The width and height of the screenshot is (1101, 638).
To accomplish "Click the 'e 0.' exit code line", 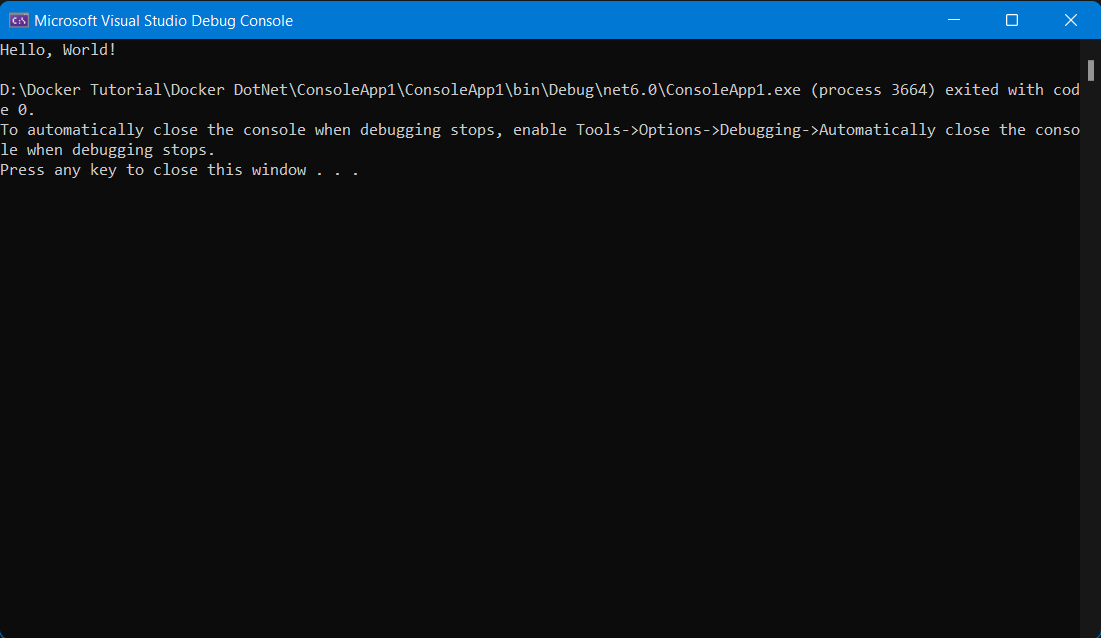I will click(18, 110).
